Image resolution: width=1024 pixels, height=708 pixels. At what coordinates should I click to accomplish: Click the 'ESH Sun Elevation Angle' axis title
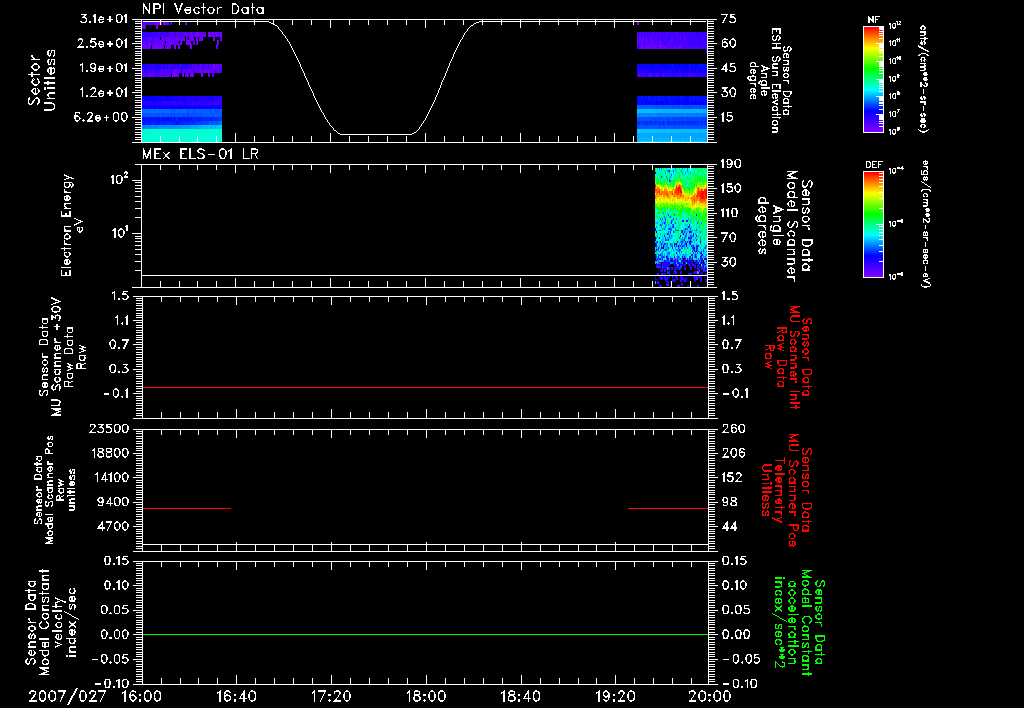(x=769, y=80)
